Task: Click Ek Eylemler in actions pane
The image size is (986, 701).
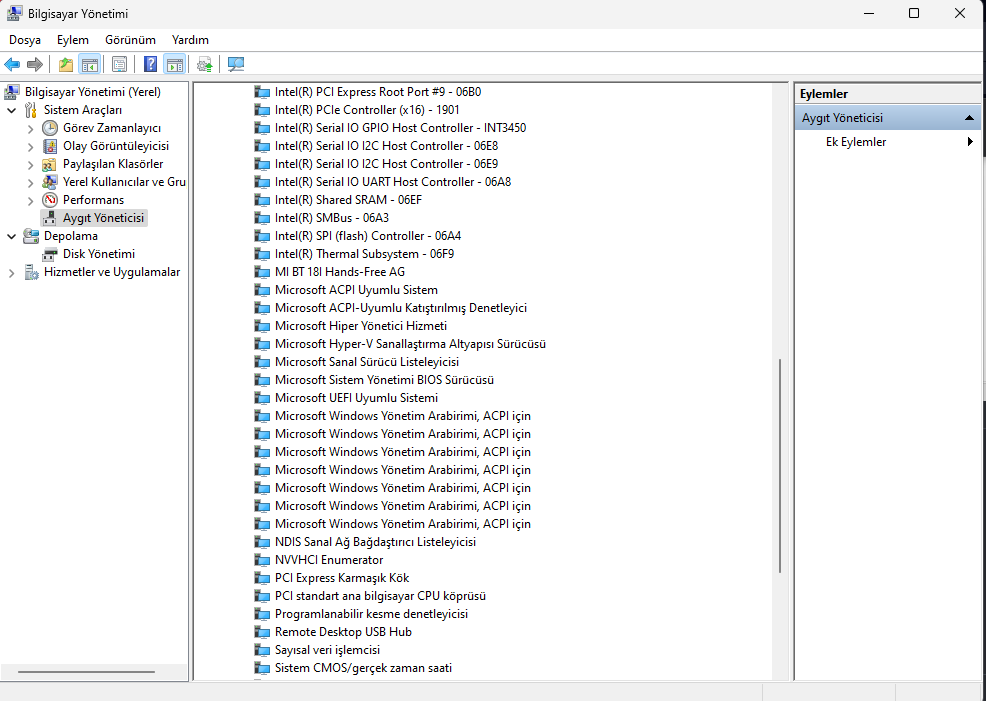Action: coord(856,142)
